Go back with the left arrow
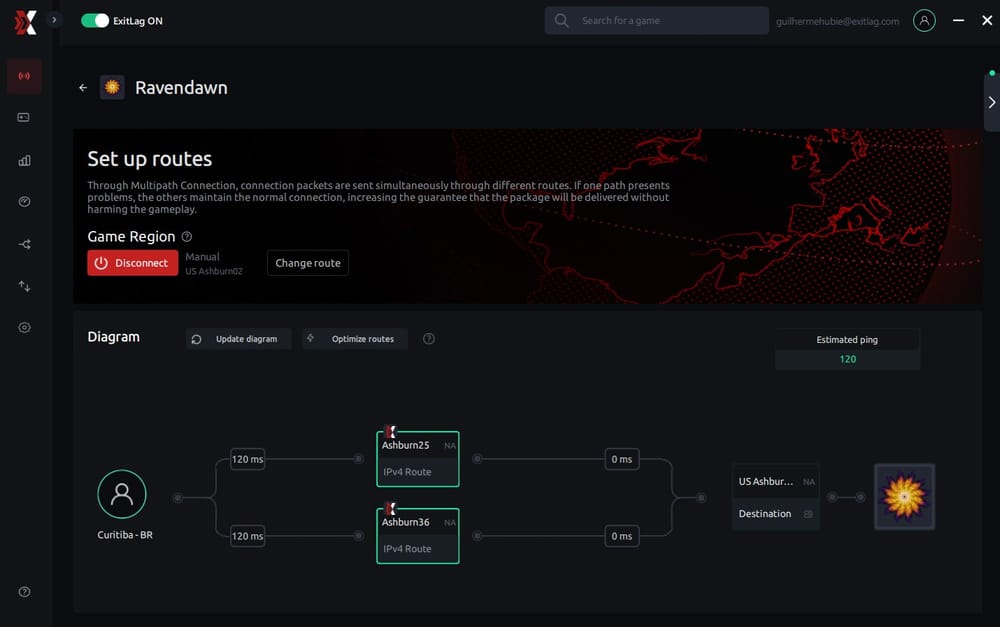The image size is (1000, 627). pos(83,87)
